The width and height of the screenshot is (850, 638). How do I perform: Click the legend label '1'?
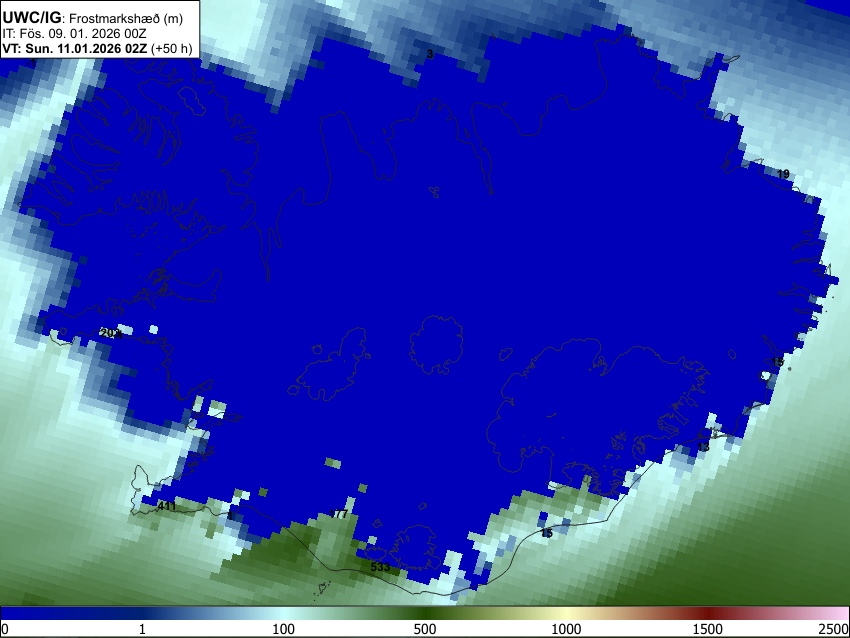click(142, 629)
